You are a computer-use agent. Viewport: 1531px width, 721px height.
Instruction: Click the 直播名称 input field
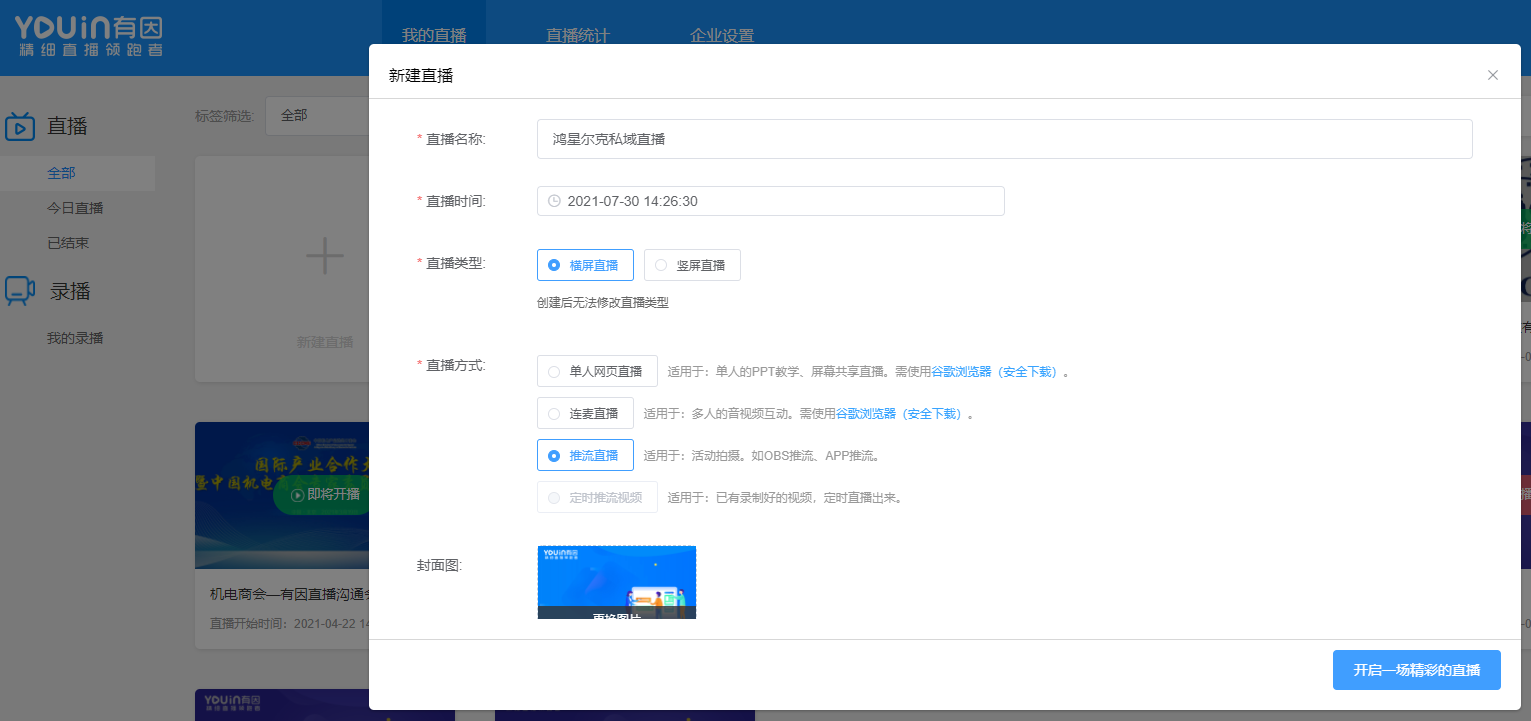(x=1004, y=139)
